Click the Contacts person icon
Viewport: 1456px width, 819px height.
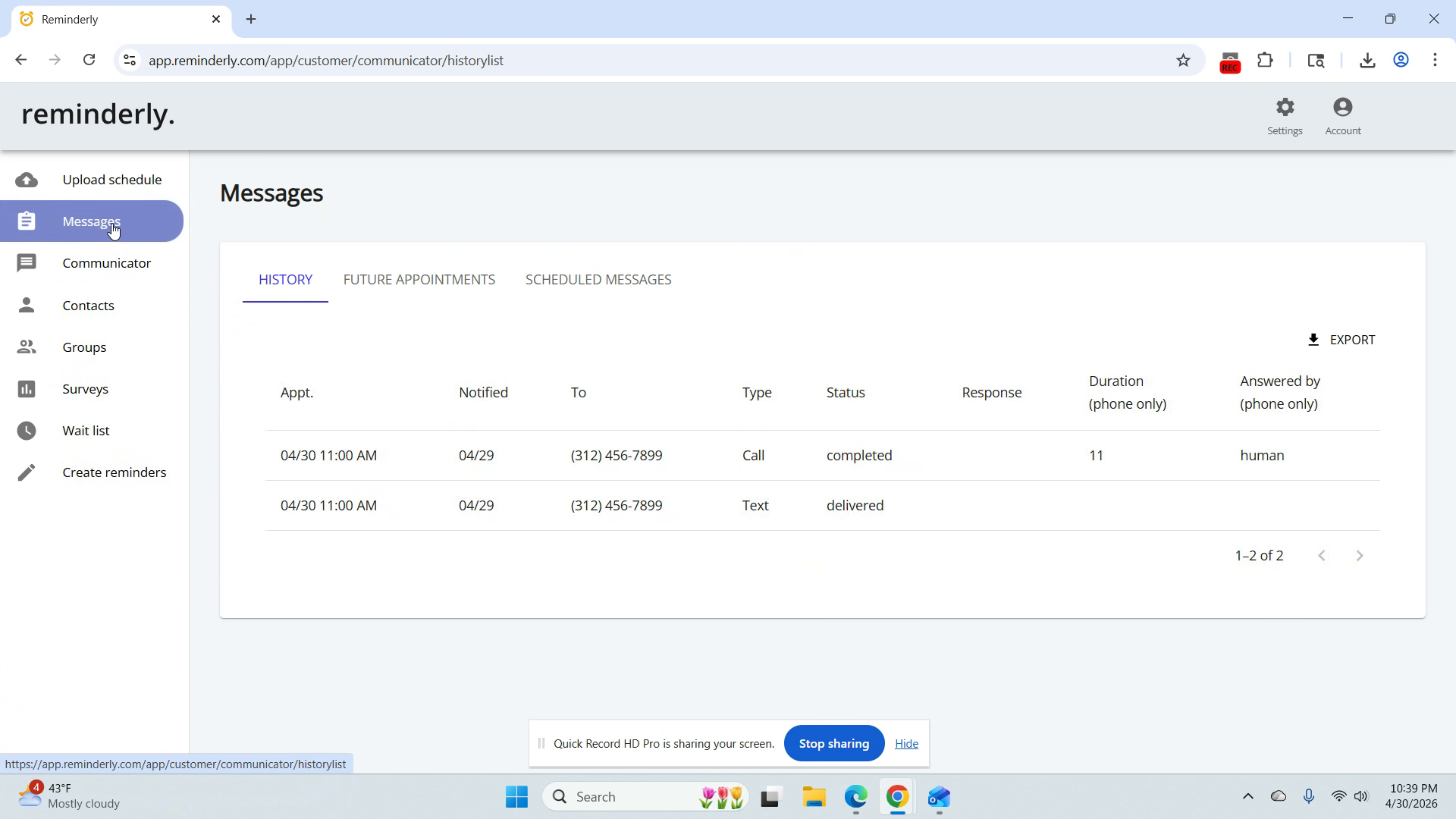point(27,305)
